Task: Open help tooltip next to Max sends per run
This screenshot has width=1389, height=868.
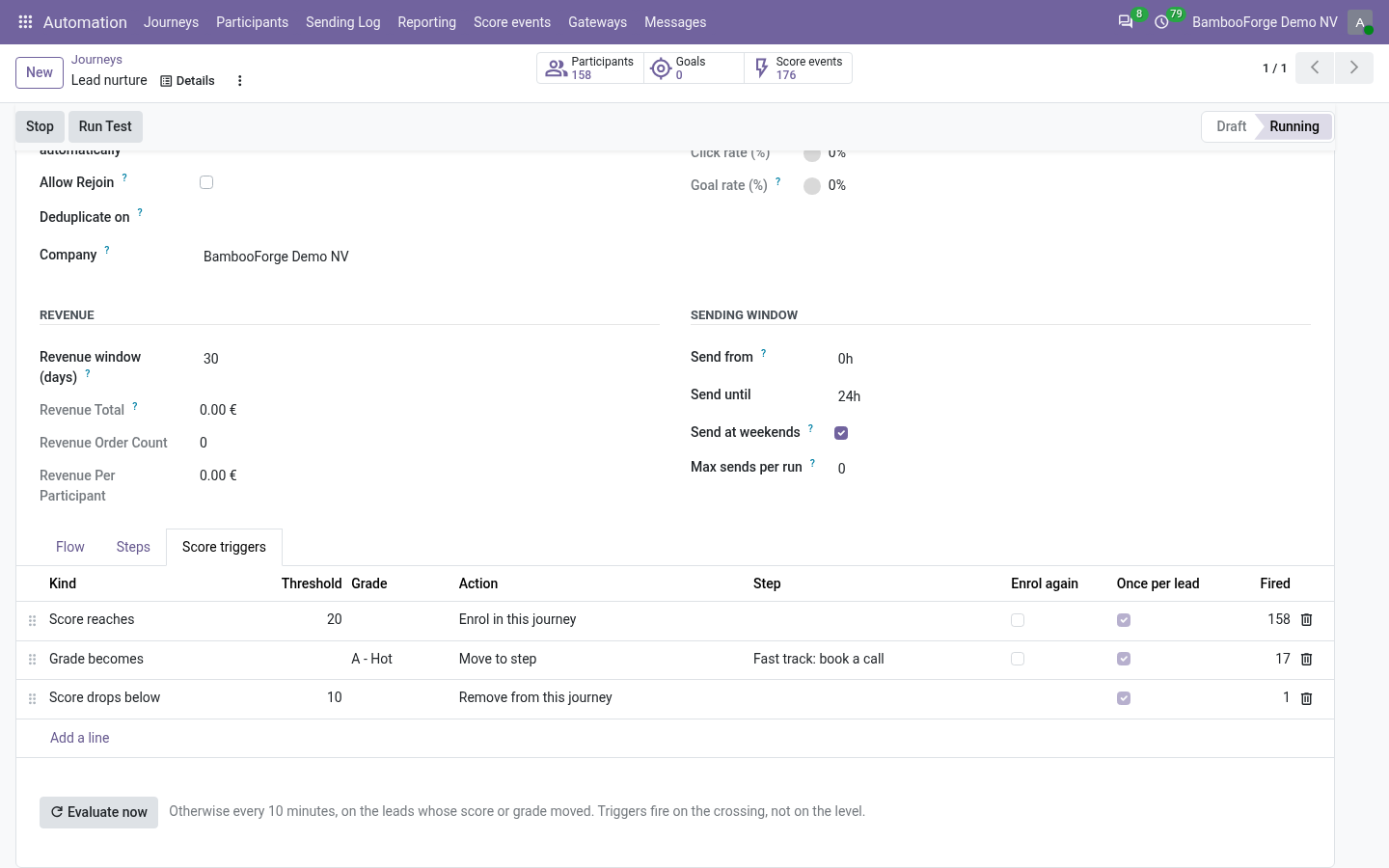Action: [812, 463]
